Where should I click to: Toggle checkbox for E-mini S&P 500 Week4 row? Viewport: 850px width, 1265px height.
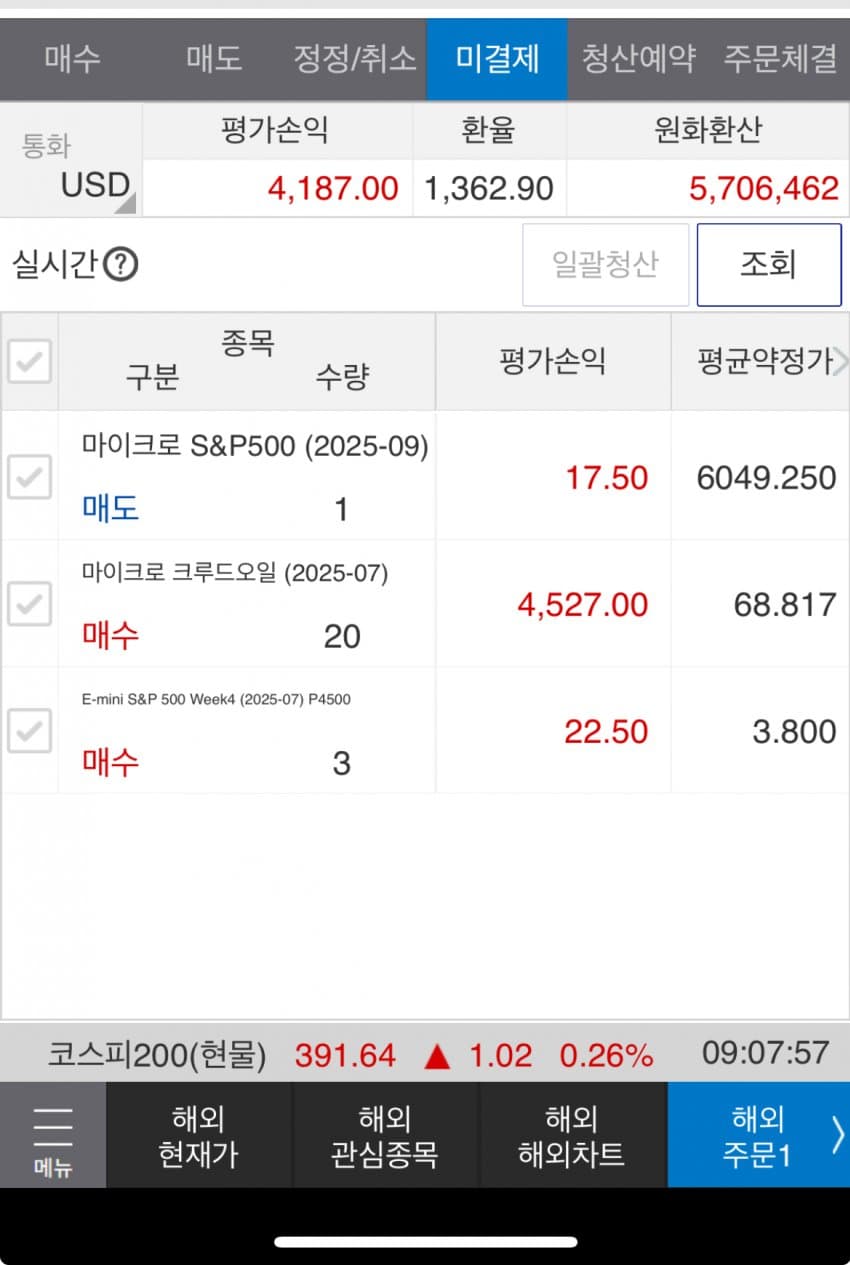coord(29,731)
